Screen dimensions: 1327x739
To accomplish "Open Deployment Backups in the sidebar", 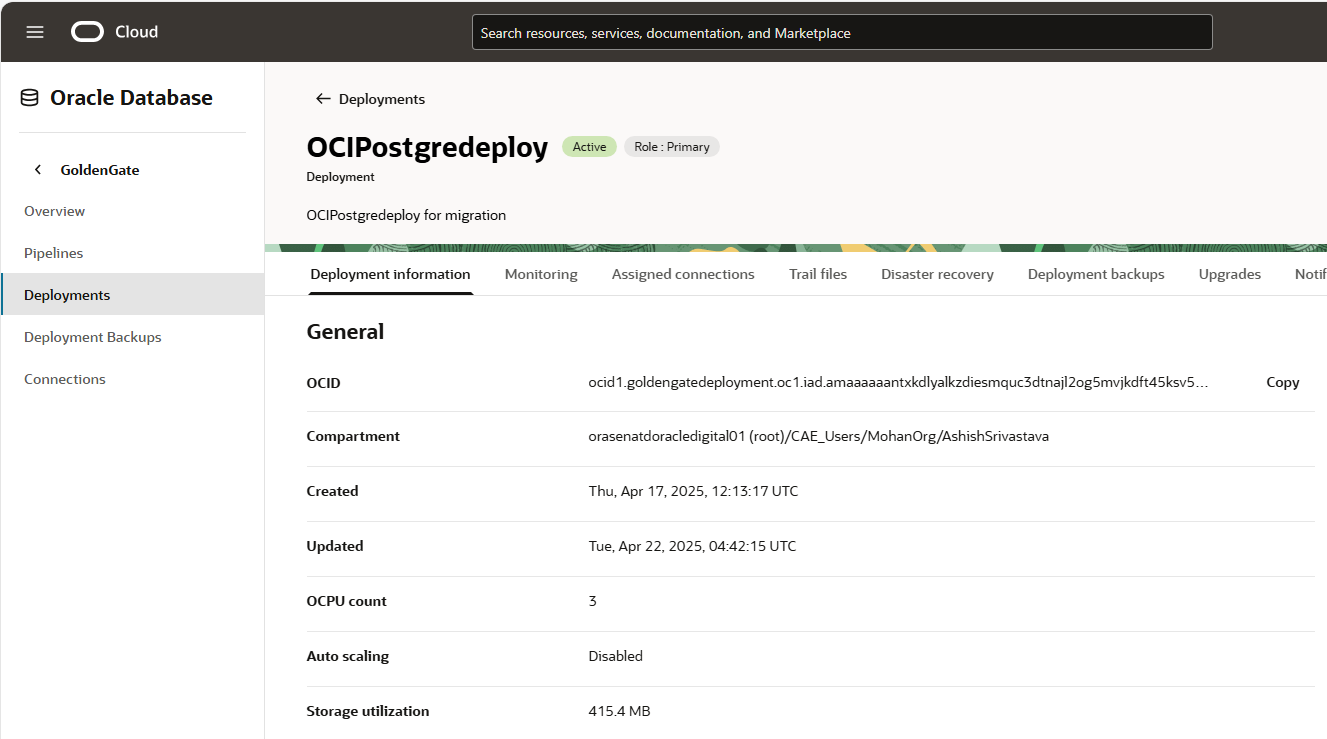I will (93, 337).
